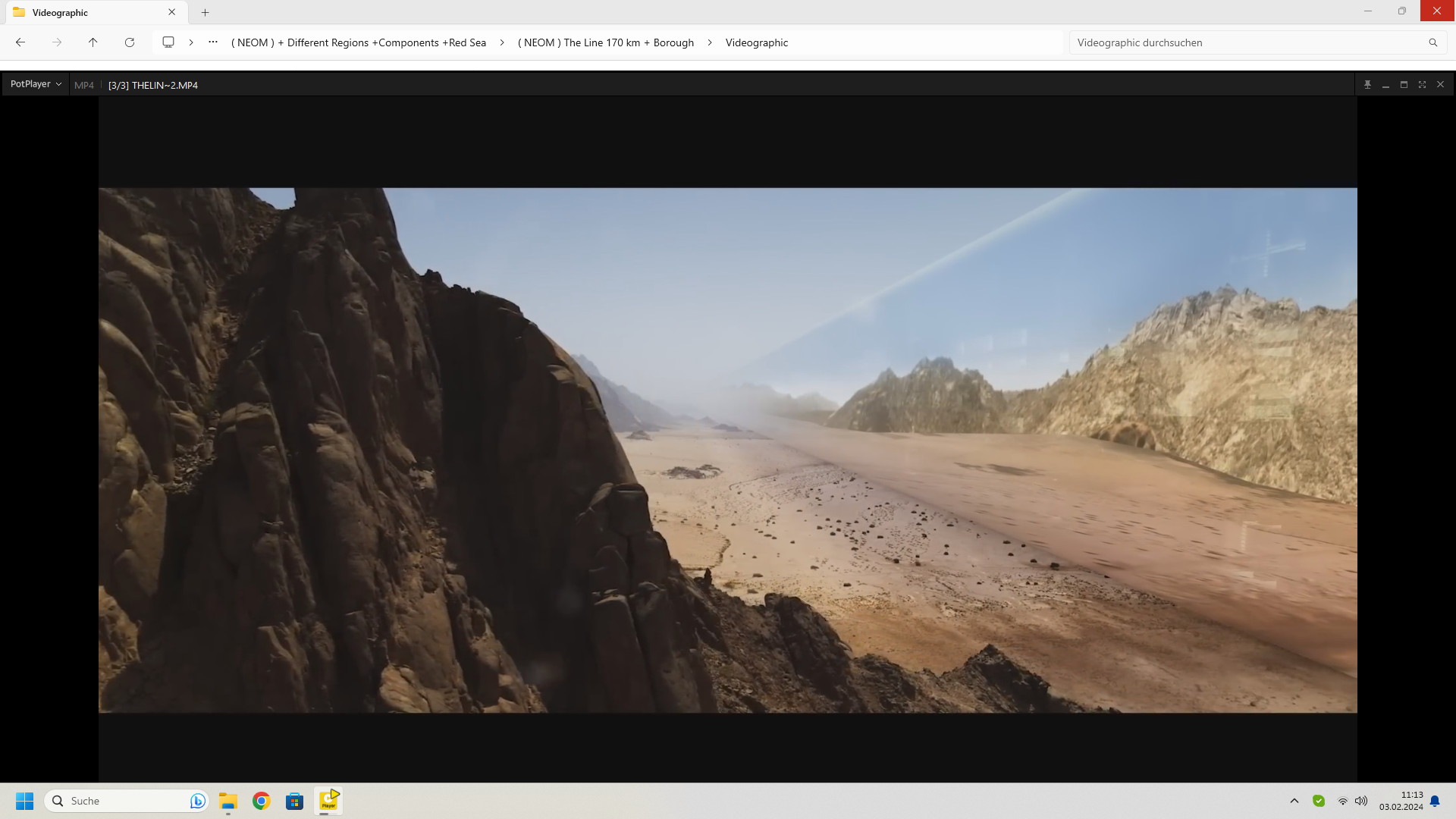Click the MP4 format label in PotPlayer
Image resolution: width=1456 pixels, height=819 pixels.
pyautogui.click(x=84, y=85)
